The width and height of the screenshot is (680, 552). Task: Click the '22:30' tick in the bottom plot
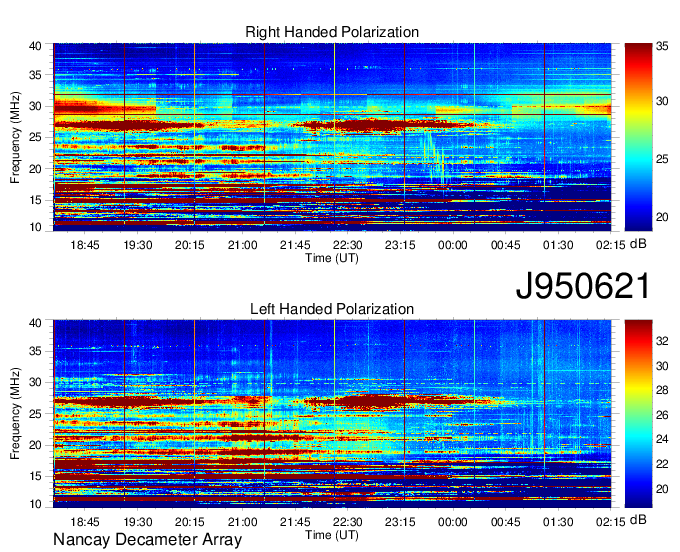(347, 522)
